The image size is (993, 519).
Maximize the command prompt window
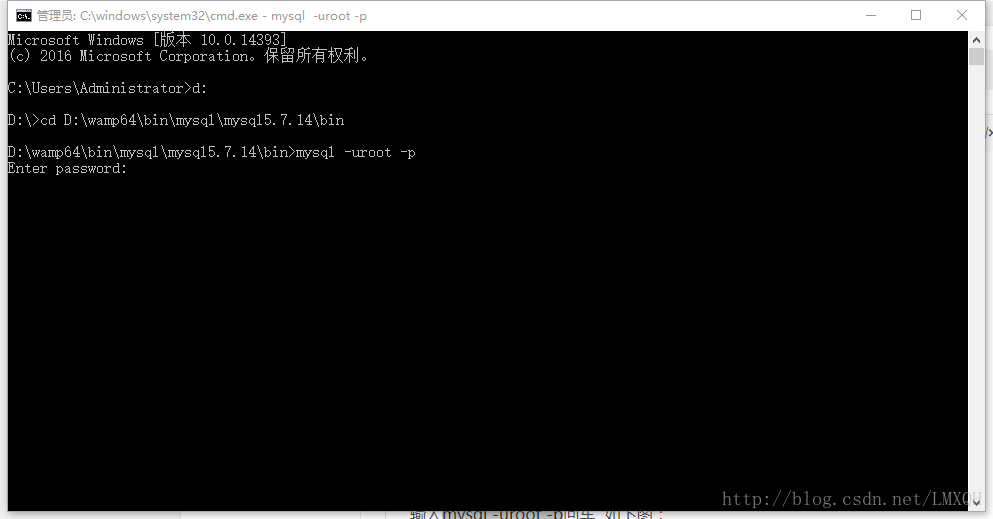(916, 15)
